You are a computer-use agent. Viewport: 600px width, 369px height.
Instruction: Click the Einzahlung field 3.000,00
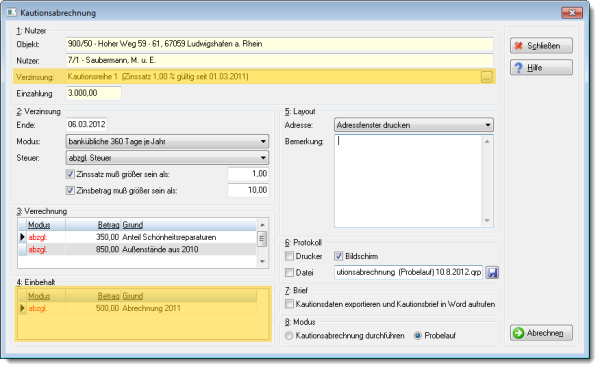(94, 93)
